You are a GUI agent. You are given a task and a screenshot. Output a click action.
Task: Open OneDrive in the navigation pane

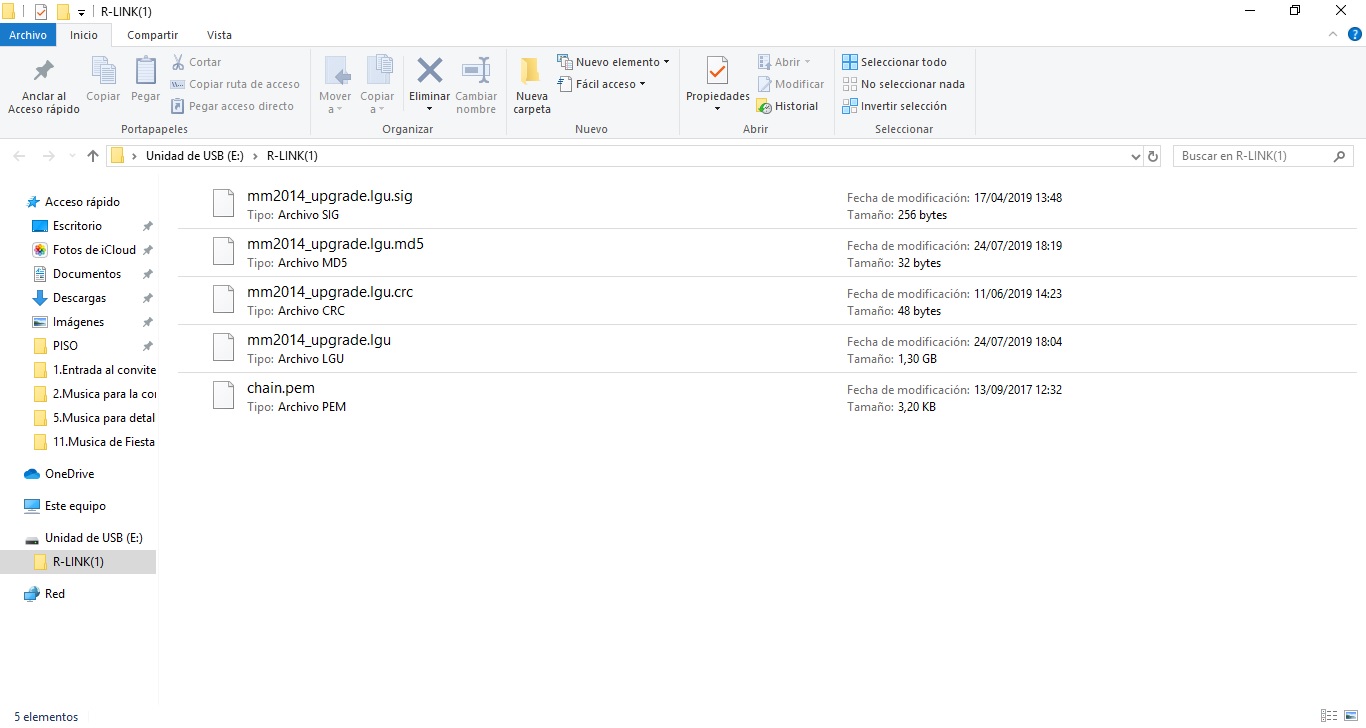[69, 474]
